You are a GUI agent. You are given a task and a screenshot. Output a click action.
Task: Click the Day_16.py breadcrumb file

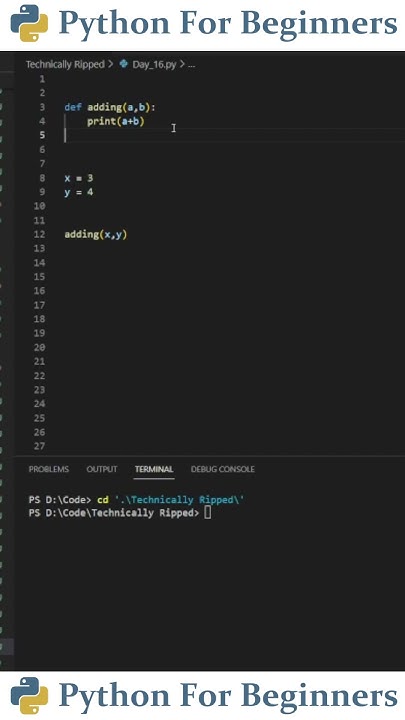point(154,64)
